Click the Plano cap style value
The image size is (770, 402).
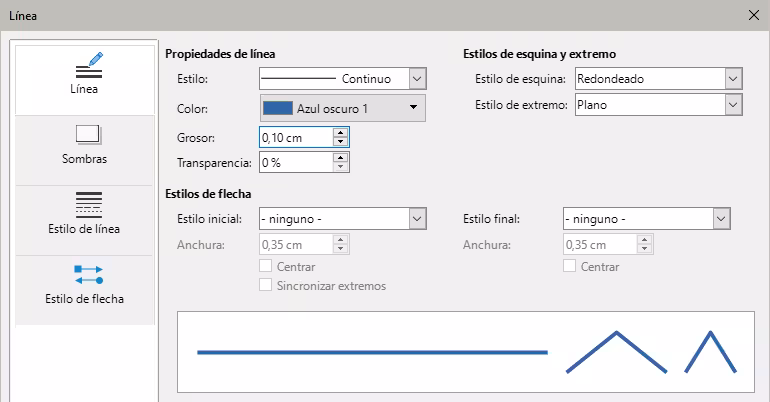592,105
